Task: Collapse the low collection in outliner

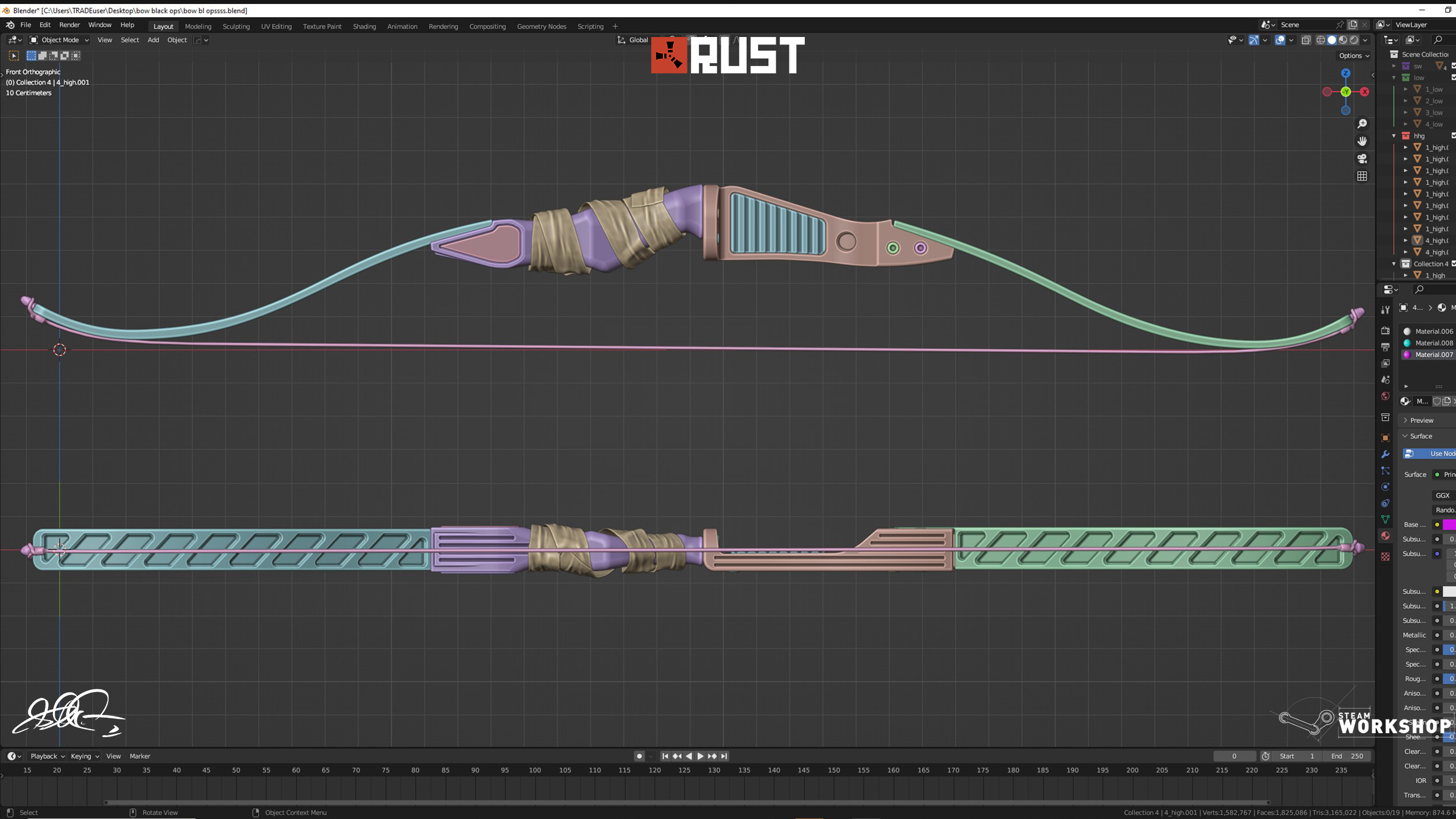Action: pyautogui.click(x=1394, y=77)
